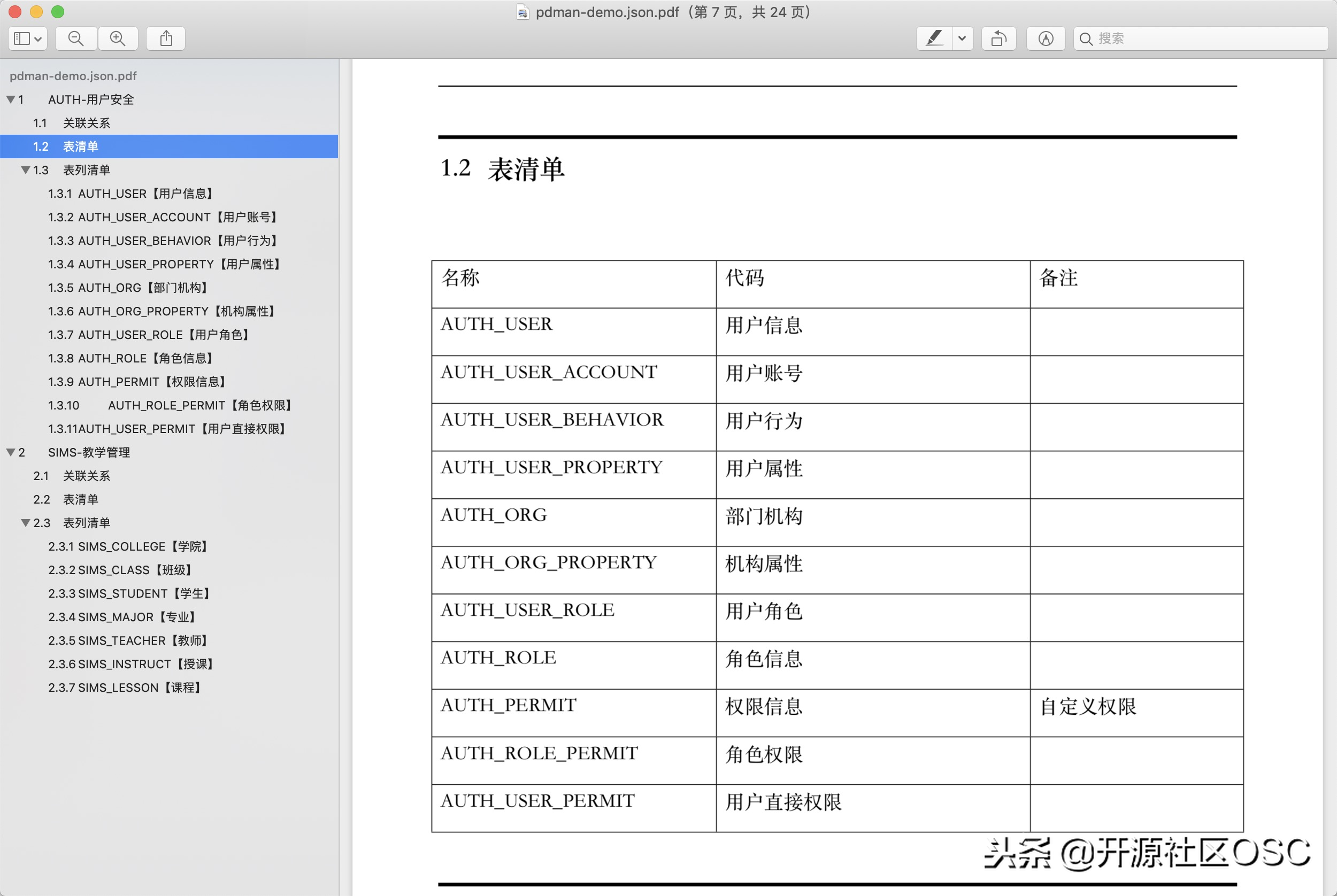Click the window title pdman-demo.json.pdf

[x=607, y=12]
